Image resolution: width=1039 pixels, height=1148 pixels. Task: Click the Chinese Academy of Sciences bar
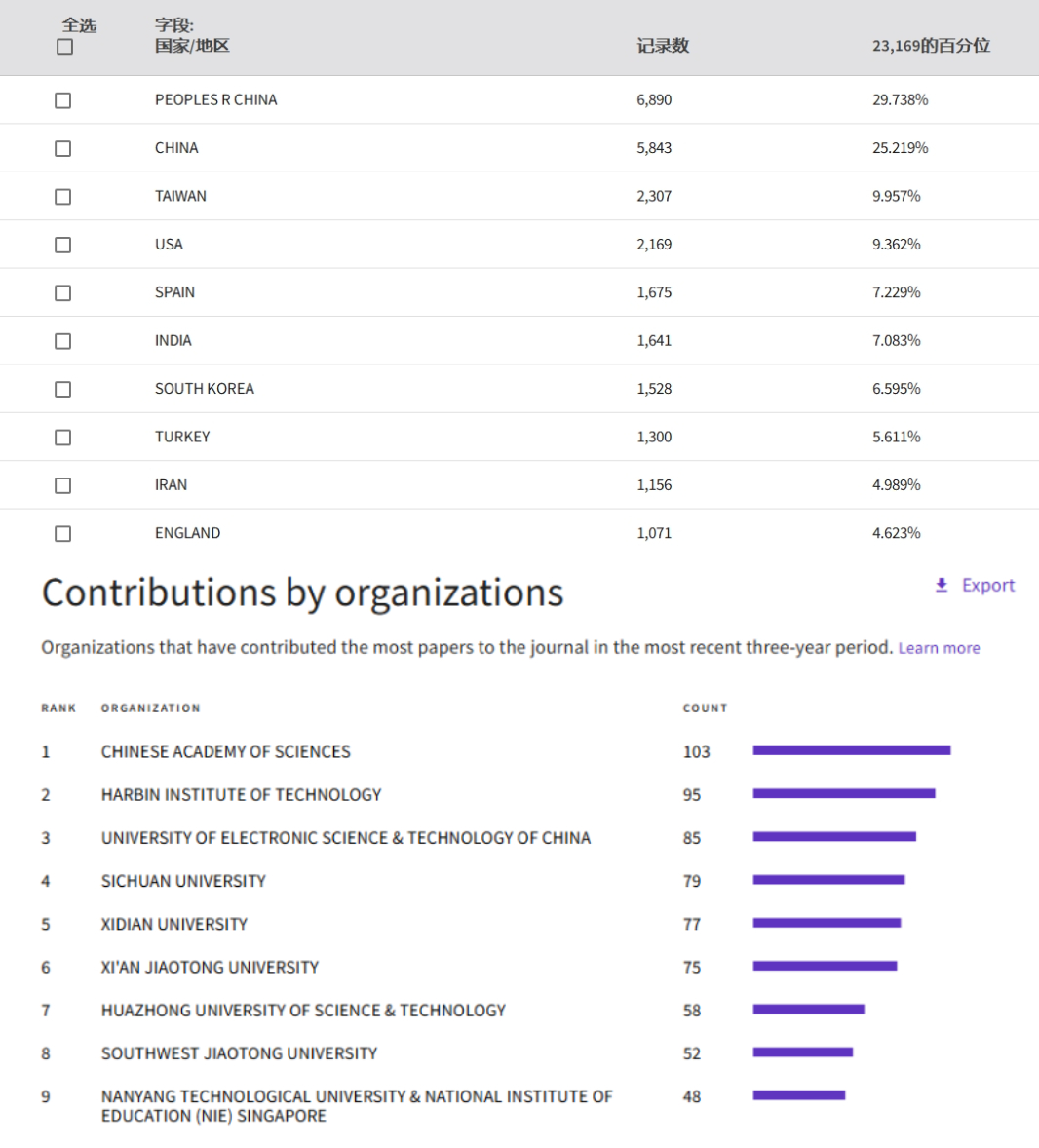click(851, 750)
